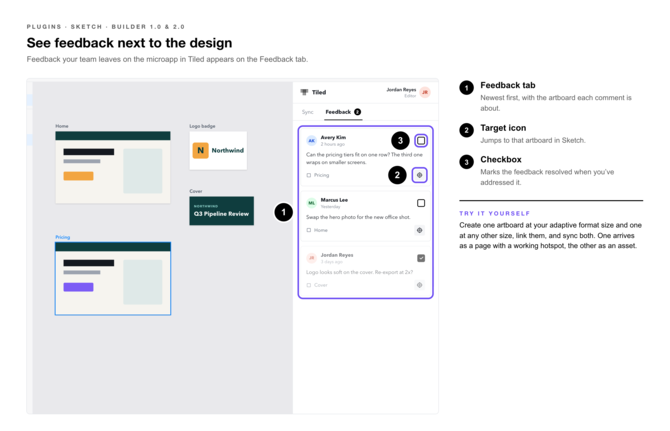Image resolution: width=670 pixels, height=431 pixels.
Task: Click the artboard icon beside Cover in comment
Action: click(x=309, y=285)
